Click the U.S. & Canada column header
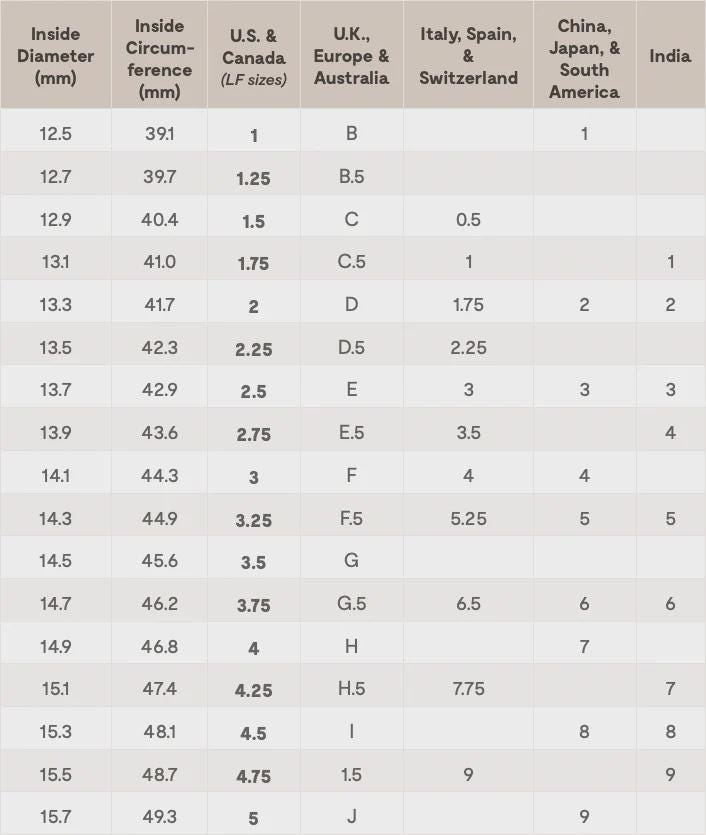The height and width of the screenshot is (835, 706). [x=253, y=57]
